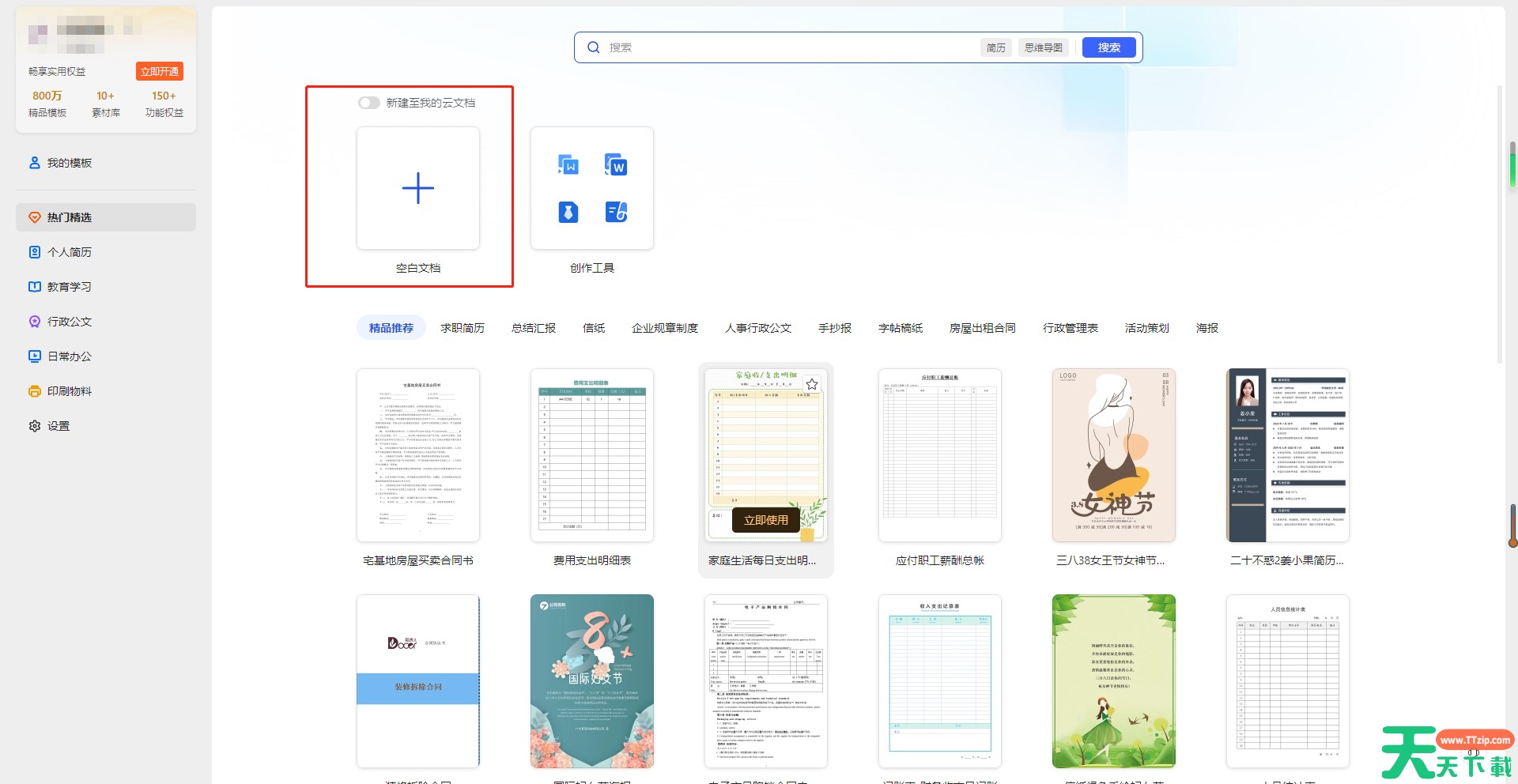Open the 个人简历 category
Image resolution: width=1518 pixels, height=784 pixels.
coord(105,252)
